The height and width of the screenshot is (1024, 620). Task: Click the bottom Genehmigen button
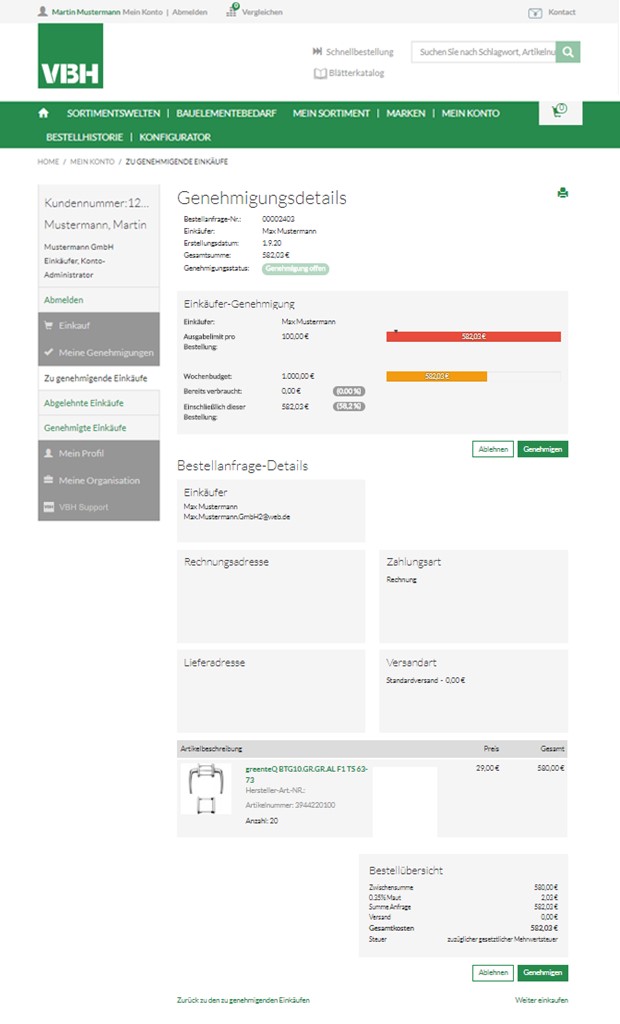pos(543,972)
